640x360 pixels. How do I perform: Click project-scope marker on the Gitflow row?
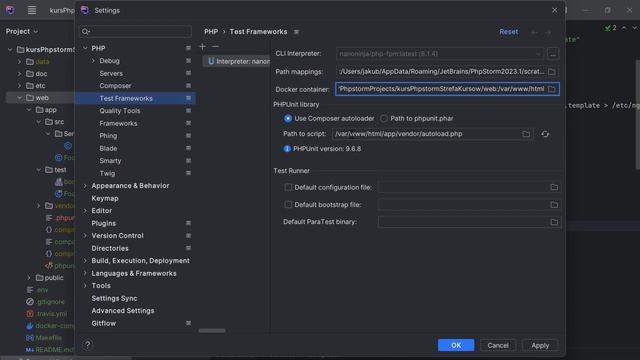pyautogui.click(x=188, y=323)
